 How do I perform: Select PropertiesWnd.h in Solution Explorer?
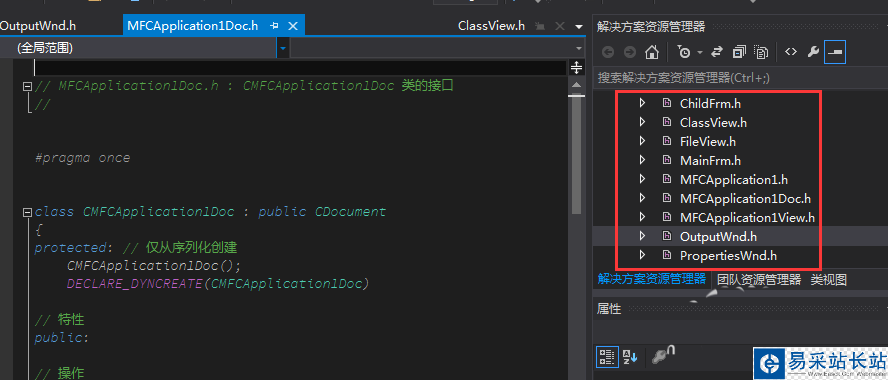(728, 255)
